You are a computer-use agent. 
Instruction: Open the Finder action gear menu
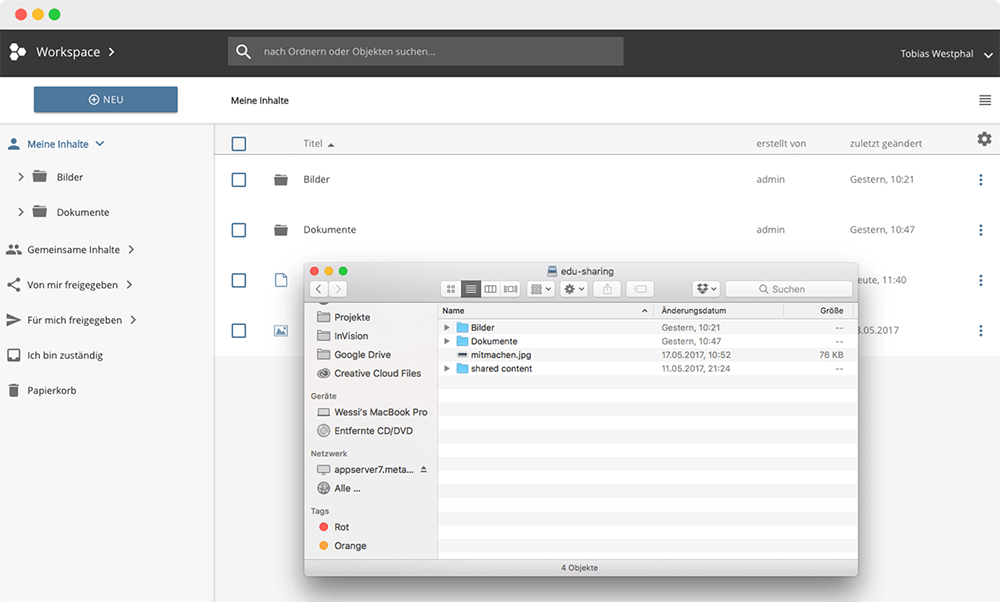coord(572,289)
